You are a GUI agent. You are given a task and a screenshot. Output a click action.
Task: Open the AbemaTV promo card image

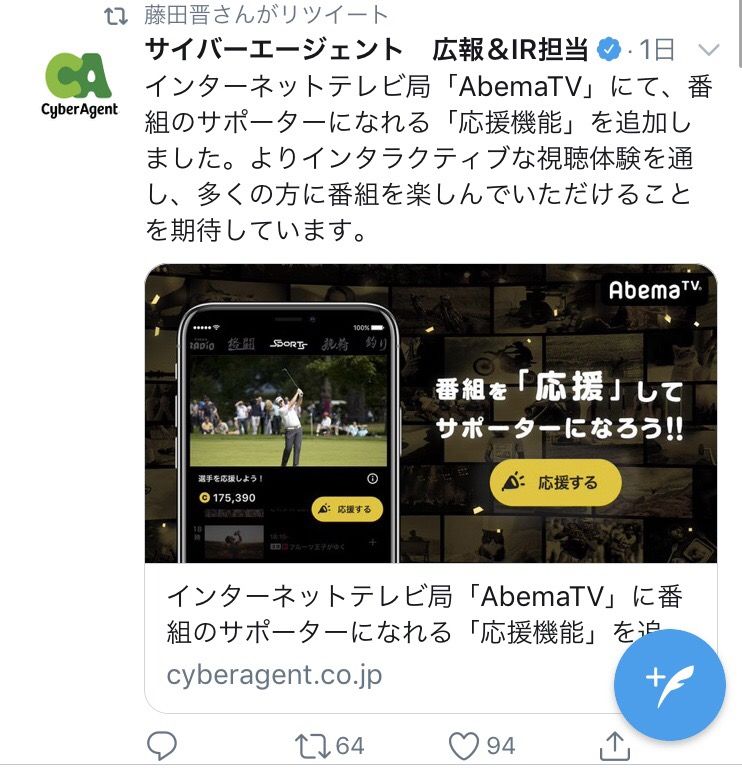point(431,413)
